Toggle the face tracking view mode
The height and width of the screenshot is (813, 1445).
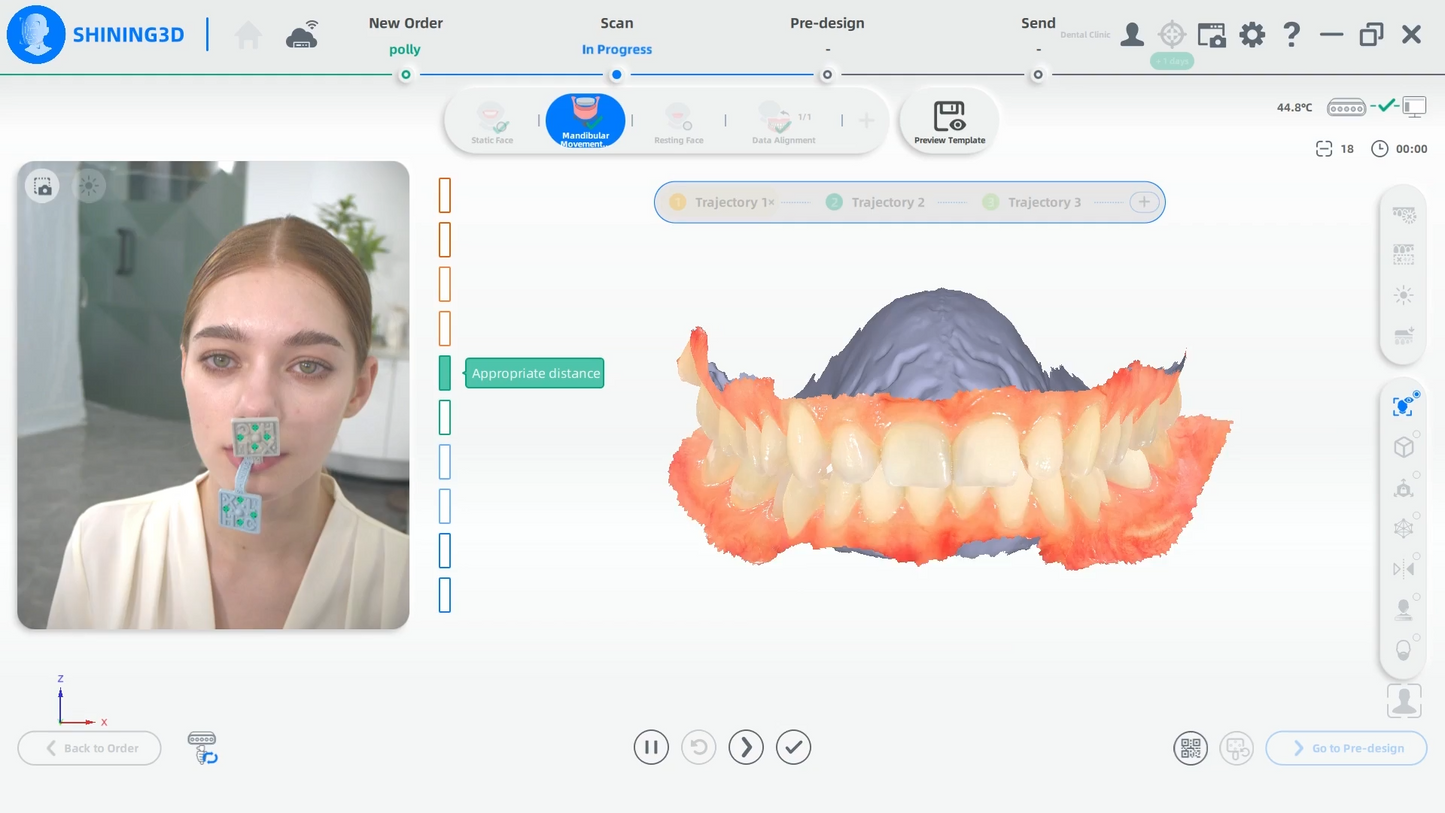point(1404,406)
